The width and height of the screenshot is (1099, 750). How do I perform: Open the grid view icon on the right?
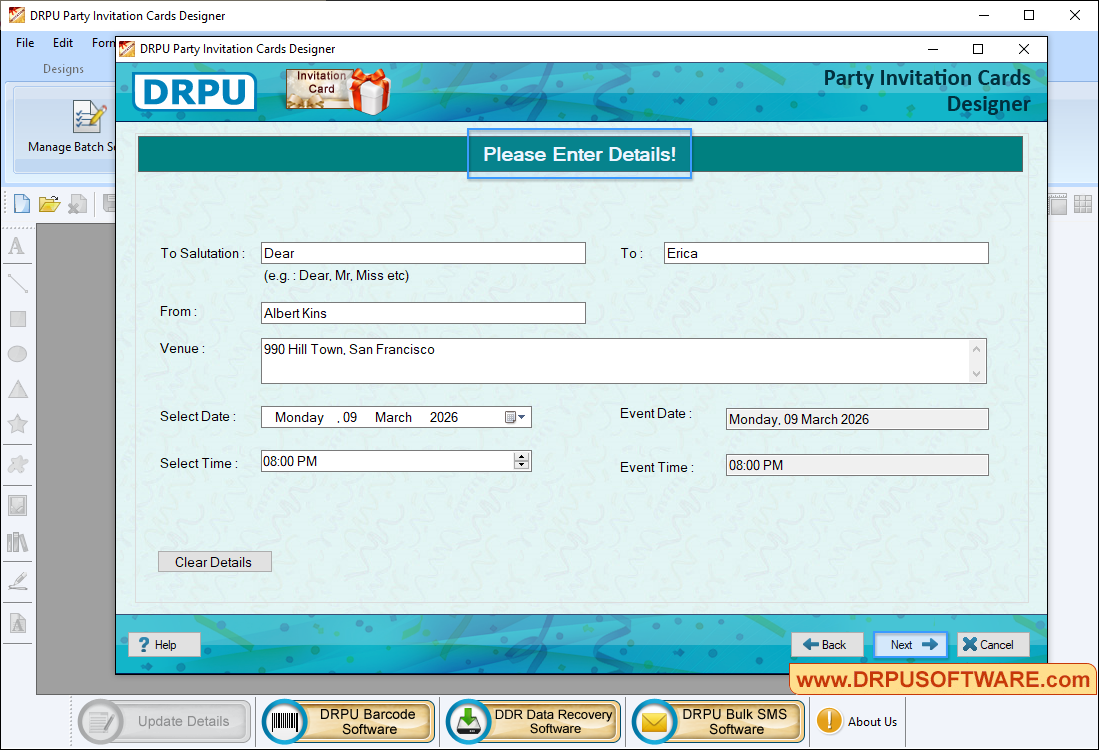coord(1082,203)
